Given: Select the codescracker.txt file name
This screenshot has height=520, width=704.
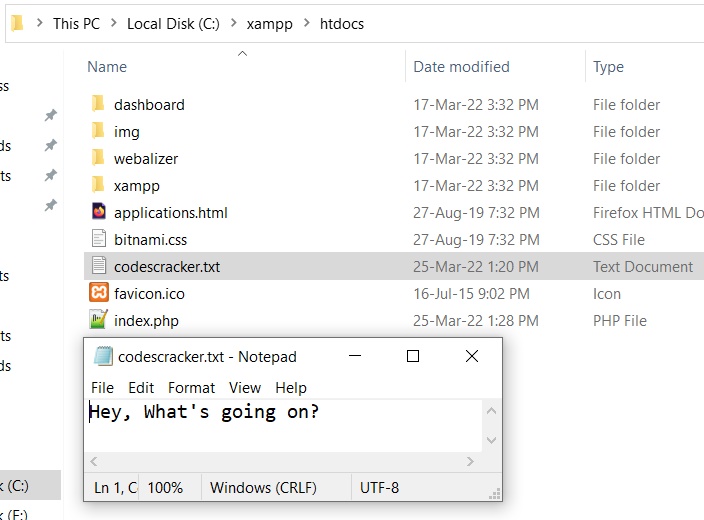Looking at the screenshot, I should coord(167,267).
